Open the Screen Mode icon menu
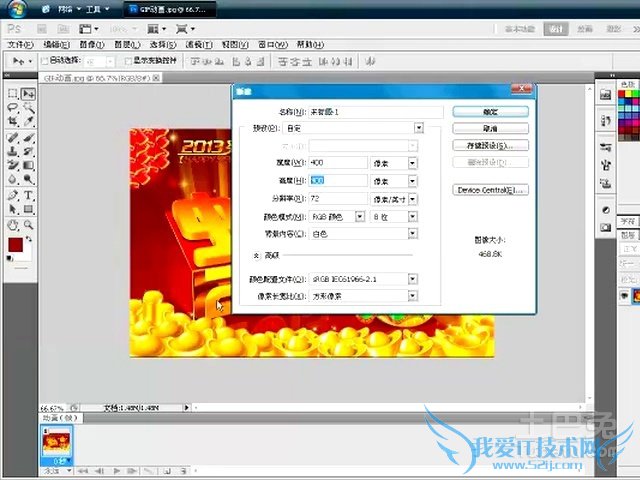This screenshot has width=640, height=480. coord(182,29)
